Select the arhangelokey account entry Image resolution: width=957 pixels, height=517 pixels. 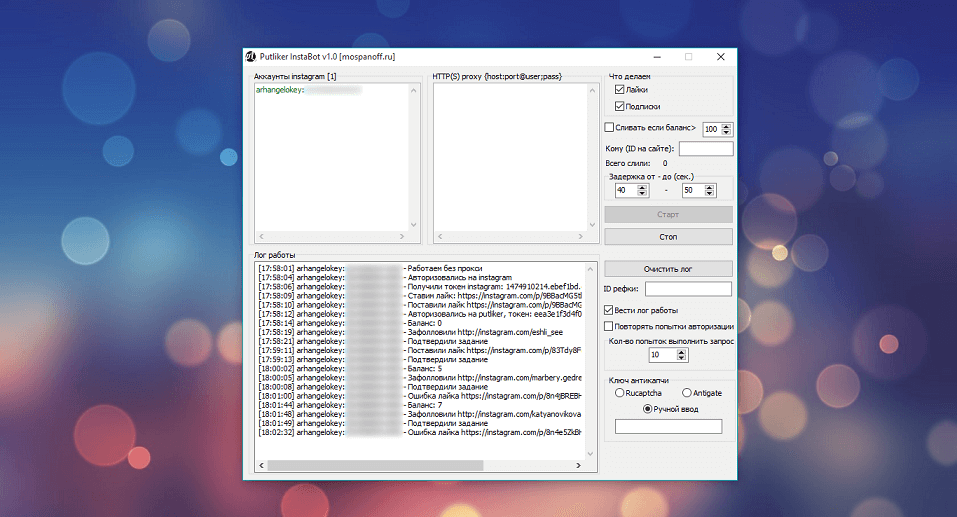309,90
